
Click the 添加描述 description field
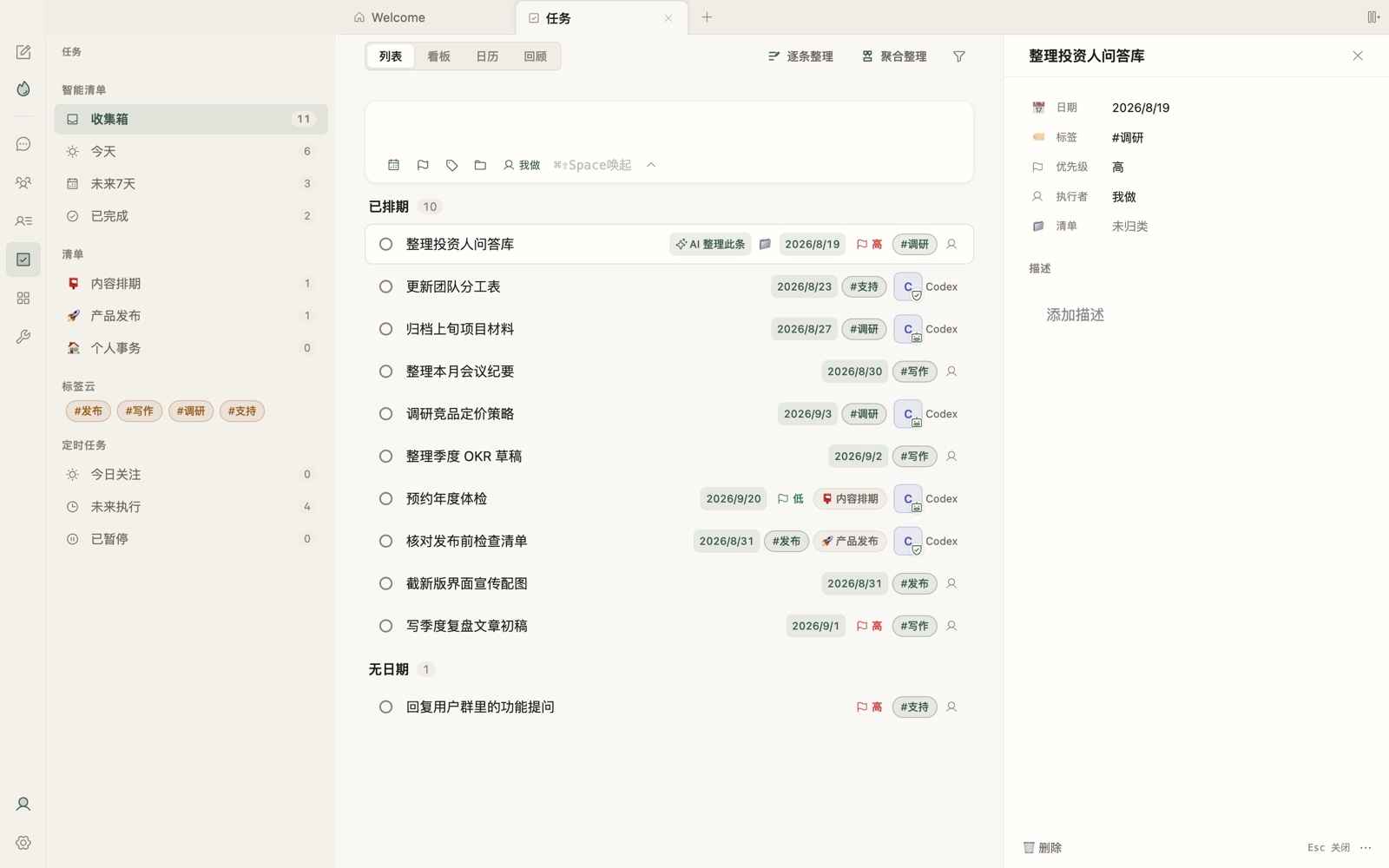(x=1075, y=315)
